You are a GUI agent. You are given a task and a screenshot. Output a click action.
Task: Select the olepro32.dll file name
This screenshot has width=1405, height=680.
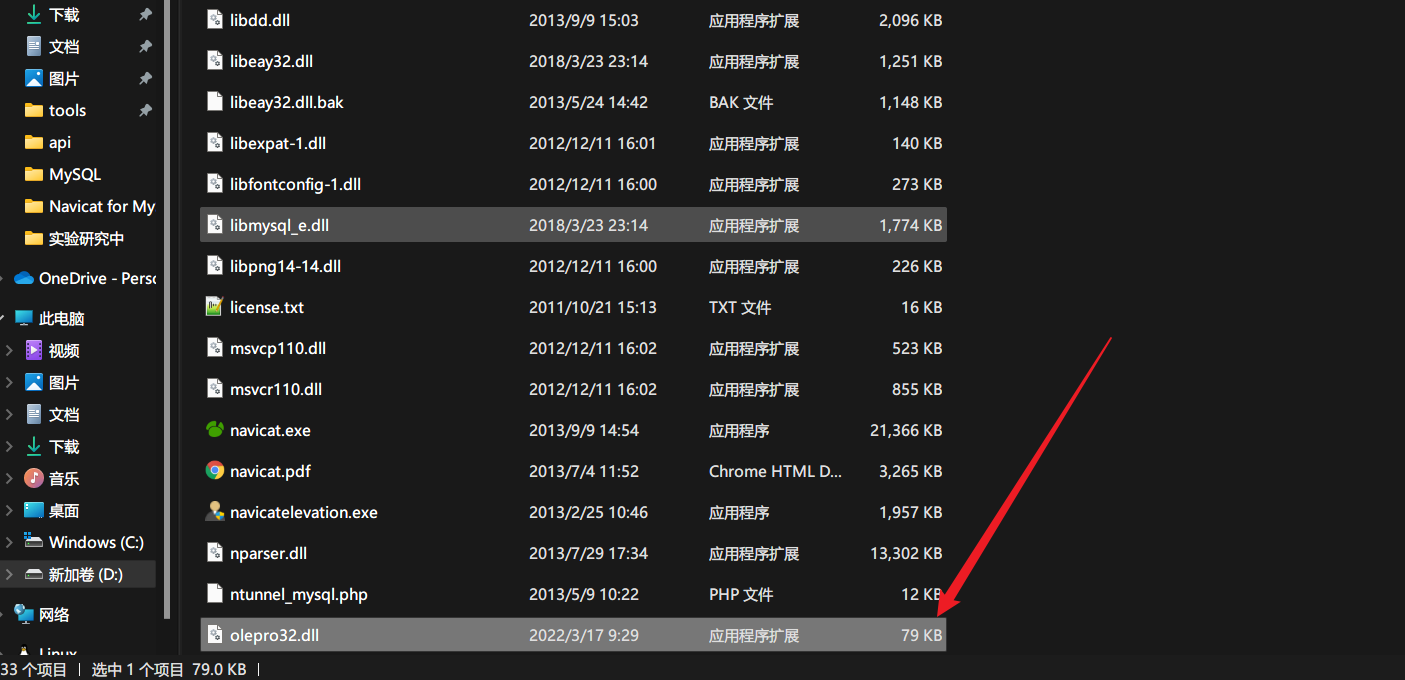pyautogui.click(x=274, y=635)
